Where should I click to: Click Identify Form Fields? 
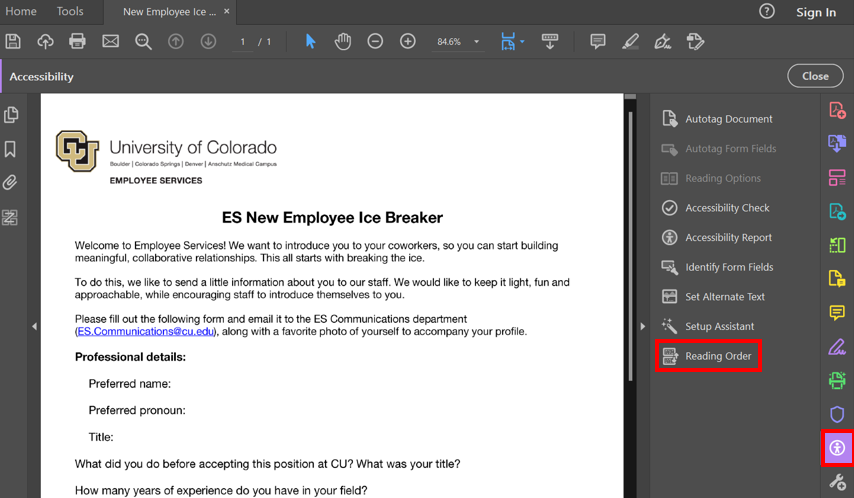click(x=717, y=267)
